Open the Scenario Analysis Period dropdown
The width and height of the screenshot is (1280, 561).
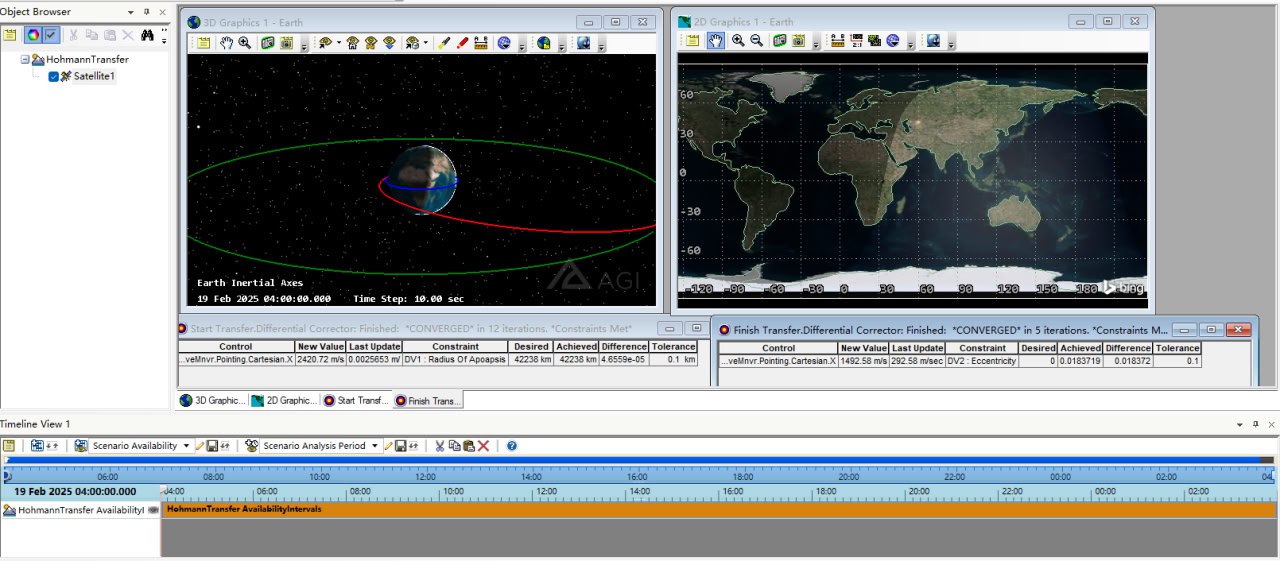(x=375, y=446)
